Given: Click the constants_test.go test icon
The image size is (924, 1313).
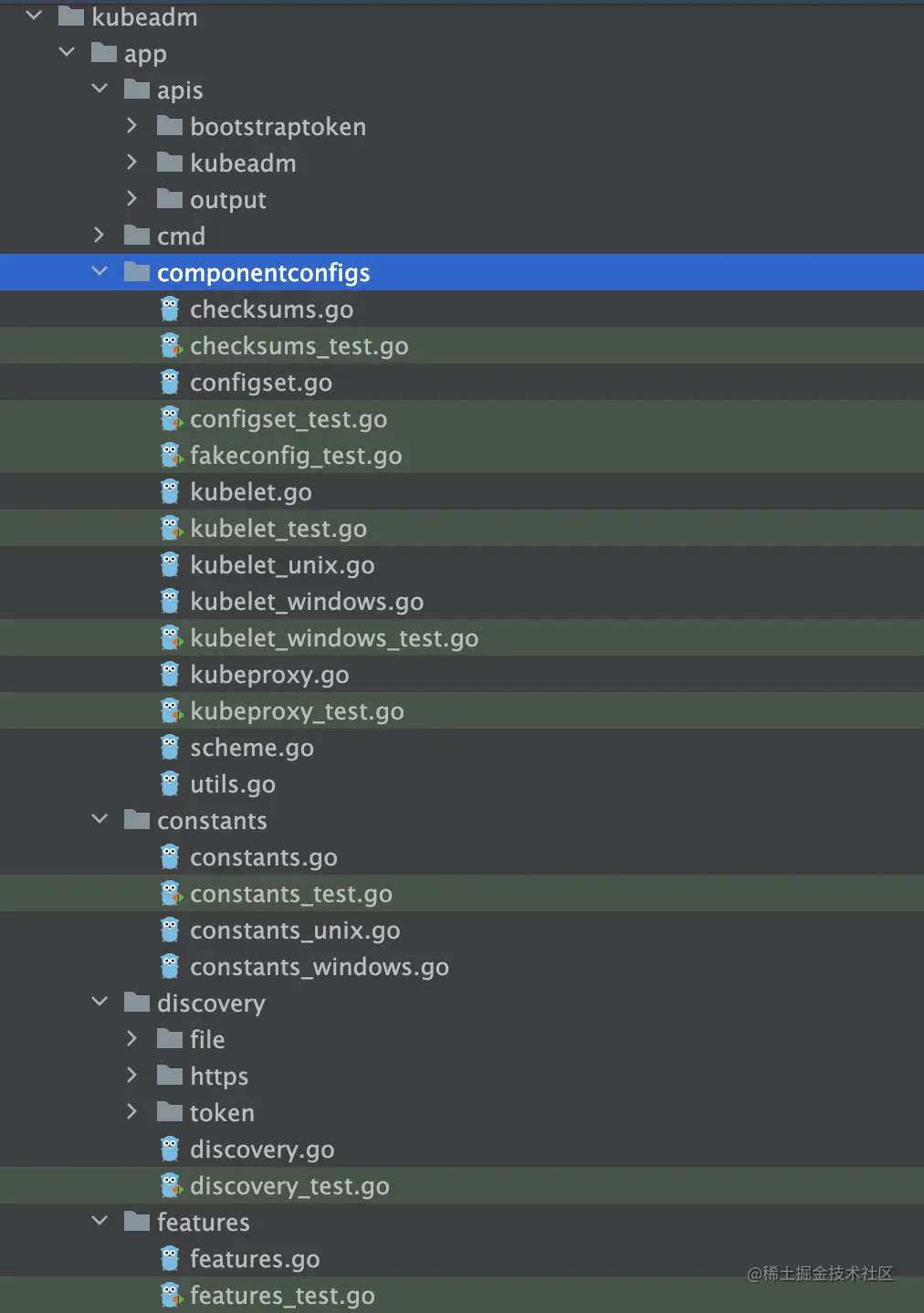Looking at the screenshot, I should click(171, 893).
